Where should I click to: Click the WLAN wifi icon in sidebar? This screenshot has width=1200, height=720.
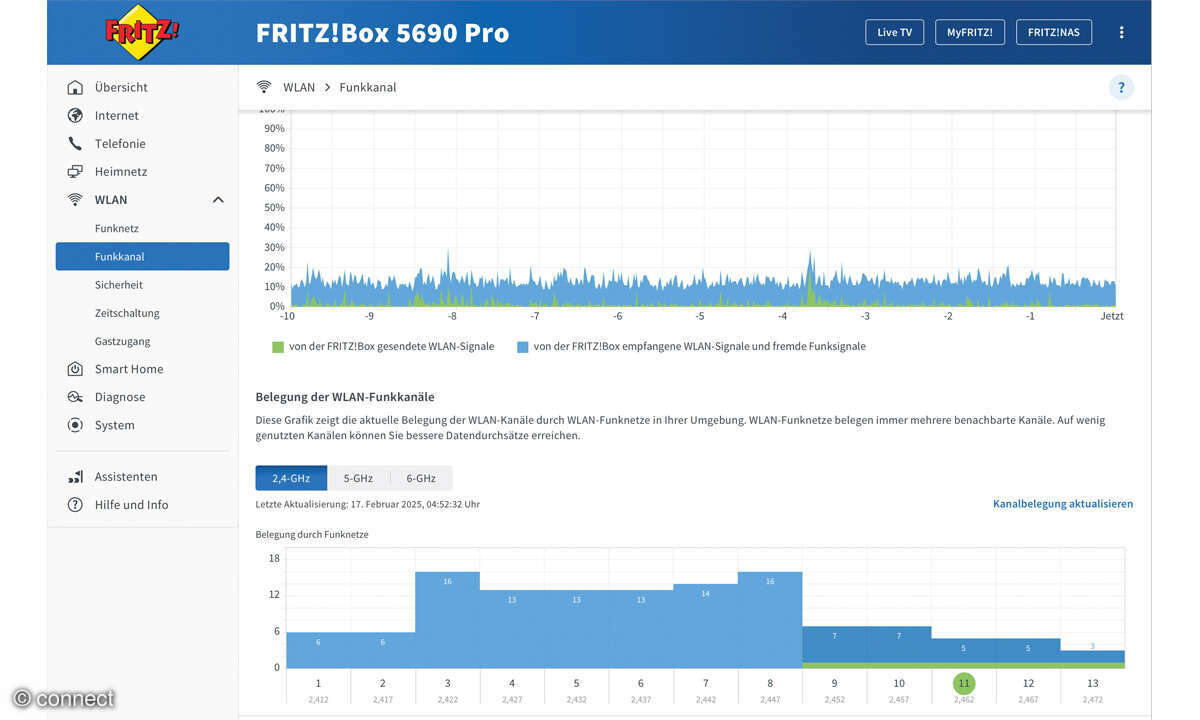click(x=75, y=199)
